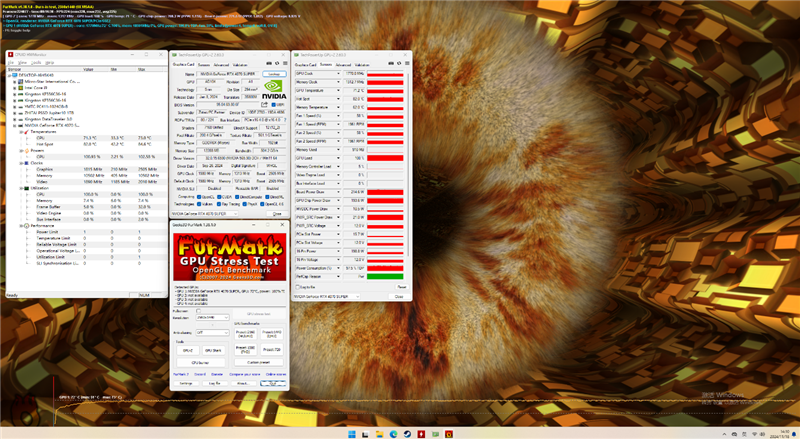Open File Explorer from the taskbar

point(379,434)
